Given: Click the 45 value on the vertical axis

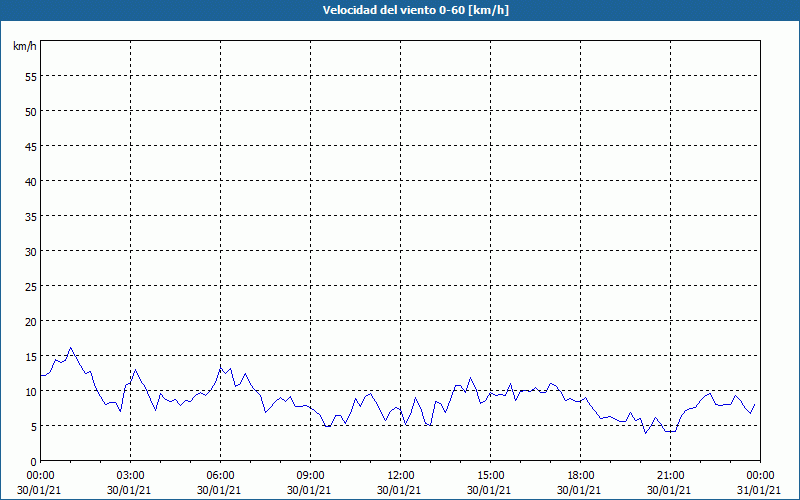Looking at the screenshot, I should (x=30, y=146).
